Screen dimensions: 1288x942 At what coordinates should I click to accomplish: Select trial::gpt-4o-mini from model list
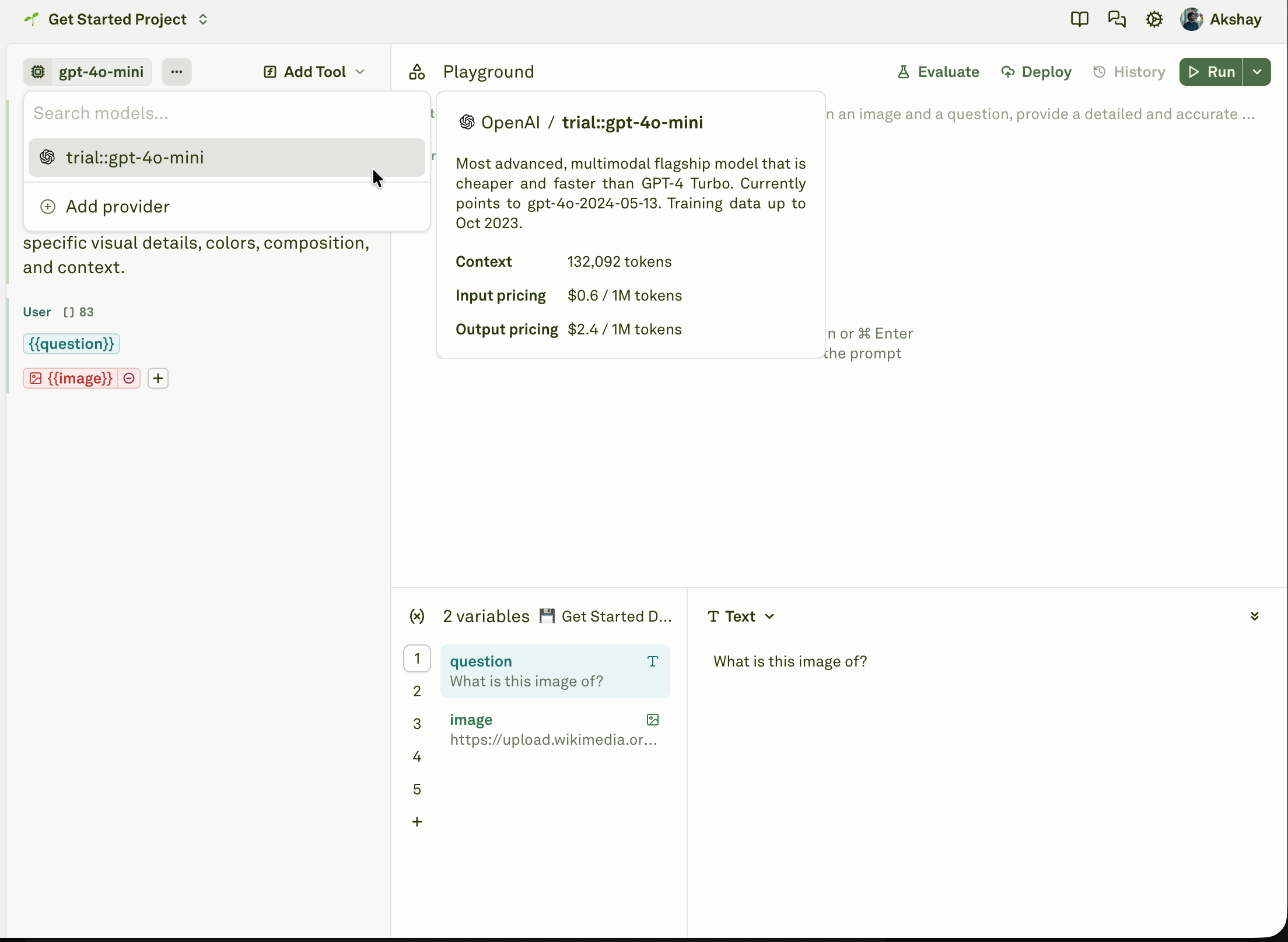[227, 158]
